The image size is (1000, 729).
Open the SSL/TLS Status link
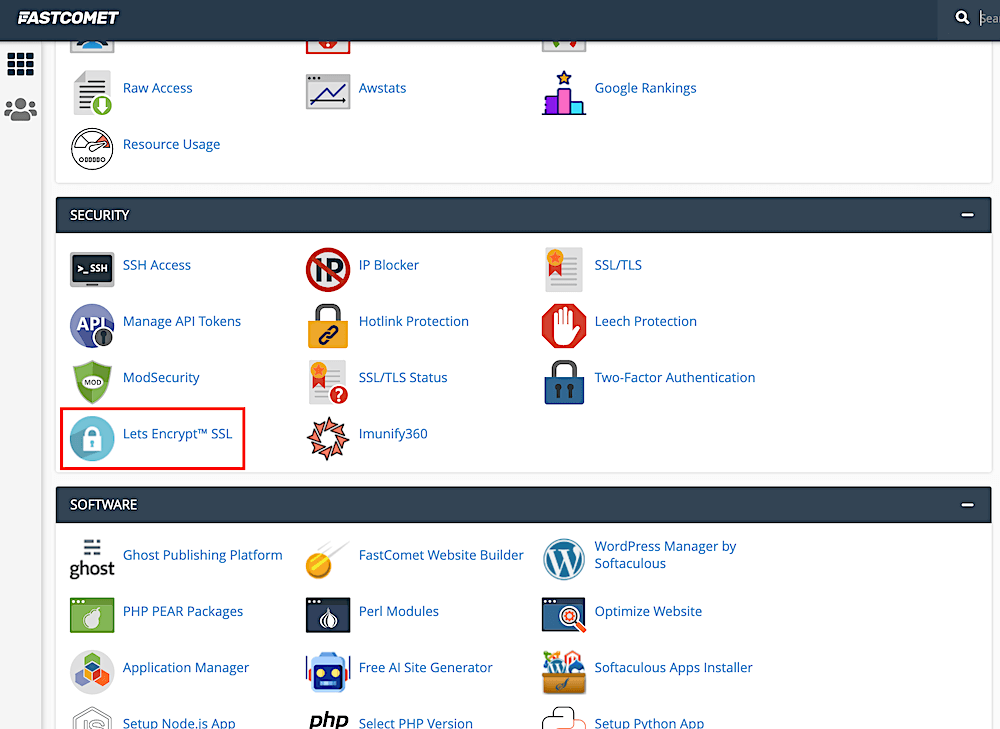tap(402, 377)
